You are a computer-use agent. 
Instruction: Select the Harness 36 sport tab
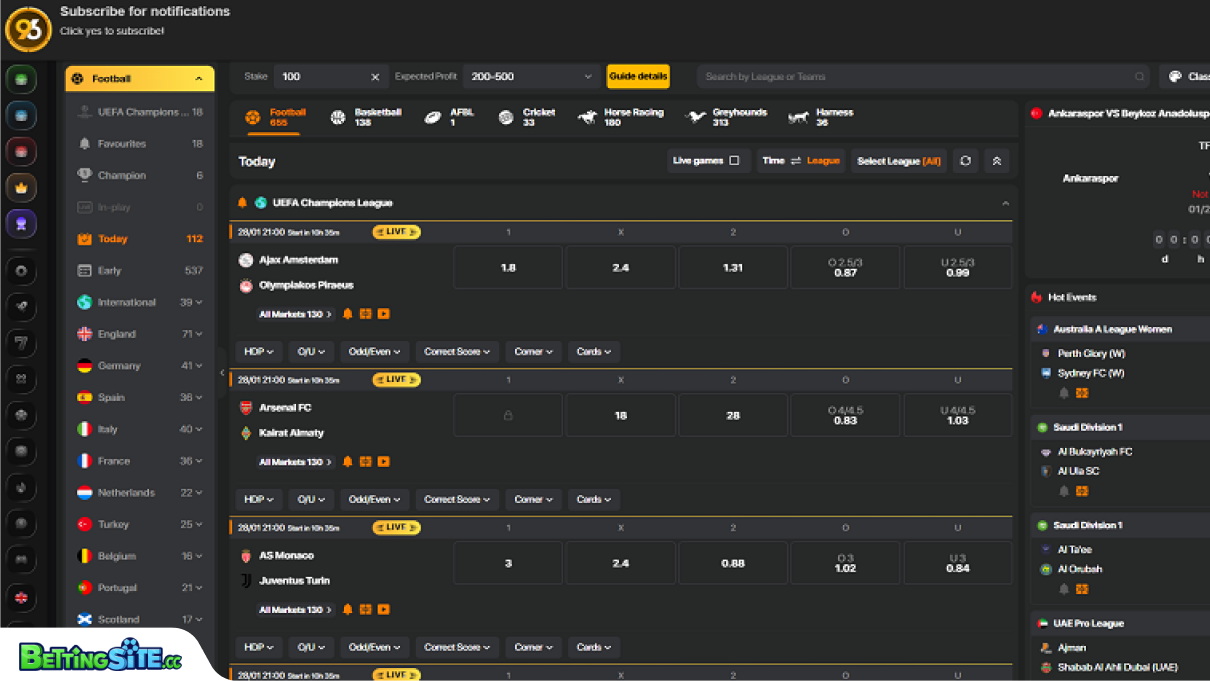click(822, 118)
